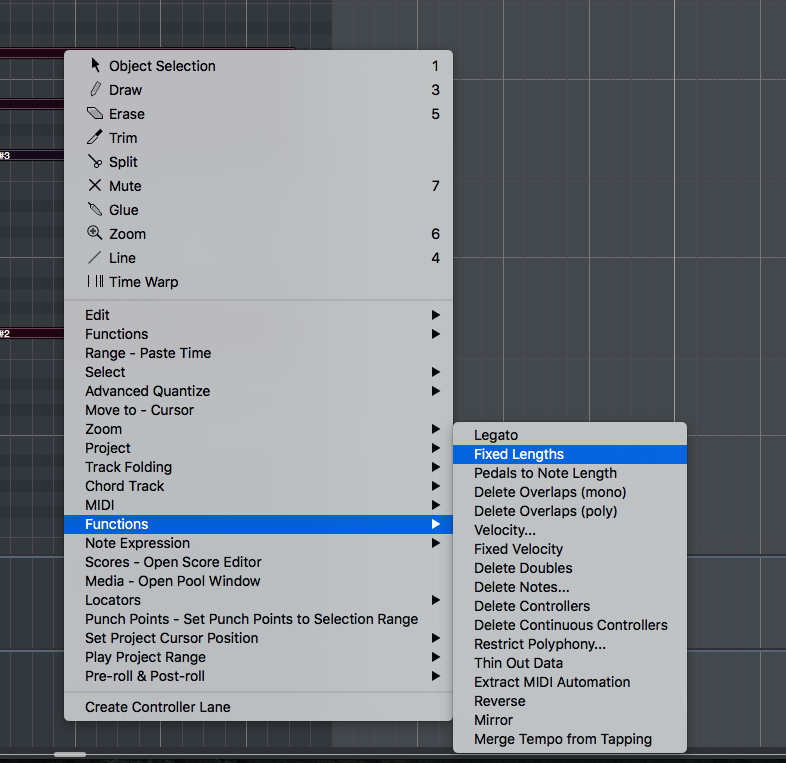This screenshot has height=763, width=786.
Task: Switch to the Split tool
Action: pyautogui.click(x=96, y=162)
